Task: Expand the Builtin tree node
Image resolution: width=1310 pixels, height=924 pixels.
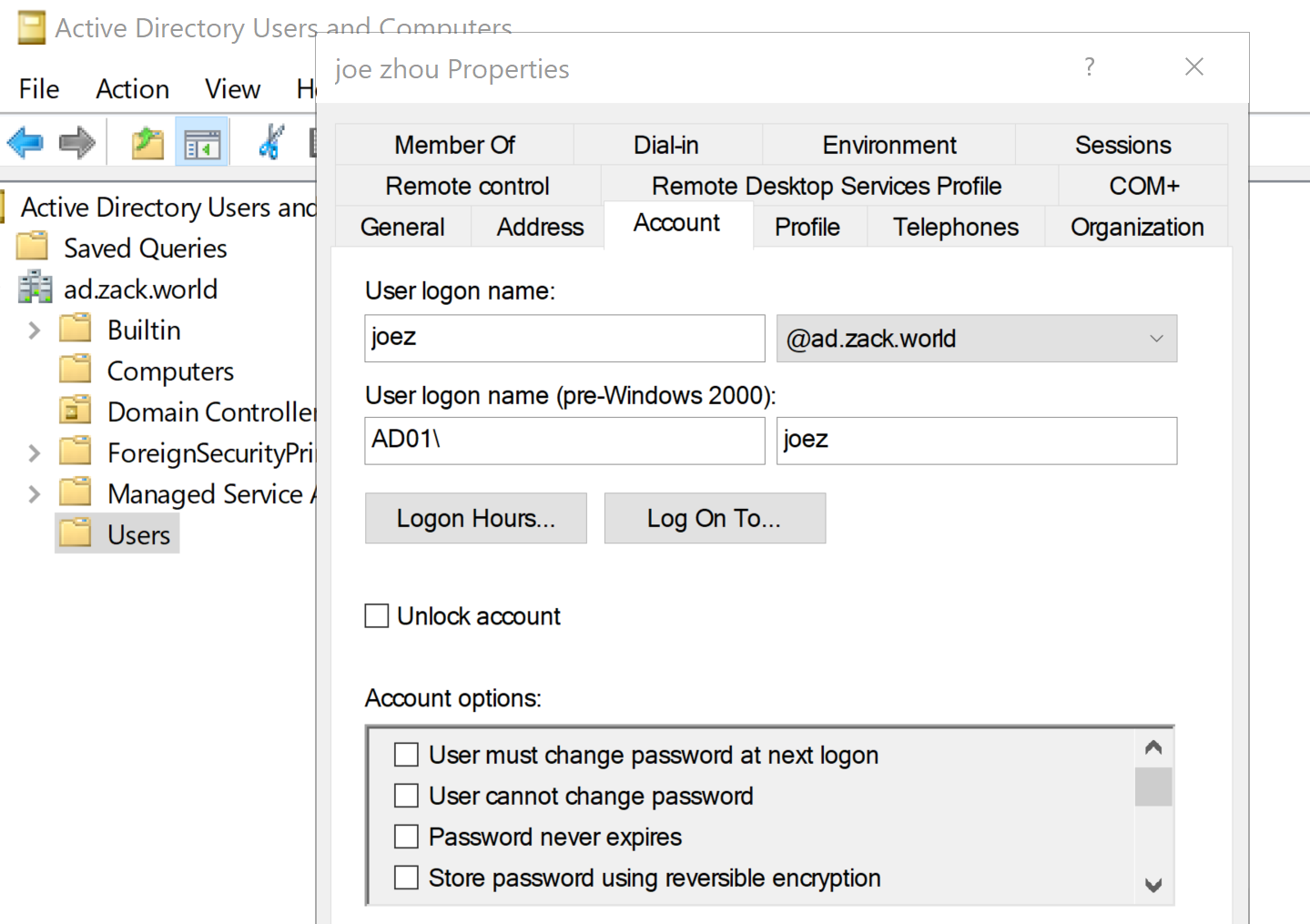Action: 34,330
